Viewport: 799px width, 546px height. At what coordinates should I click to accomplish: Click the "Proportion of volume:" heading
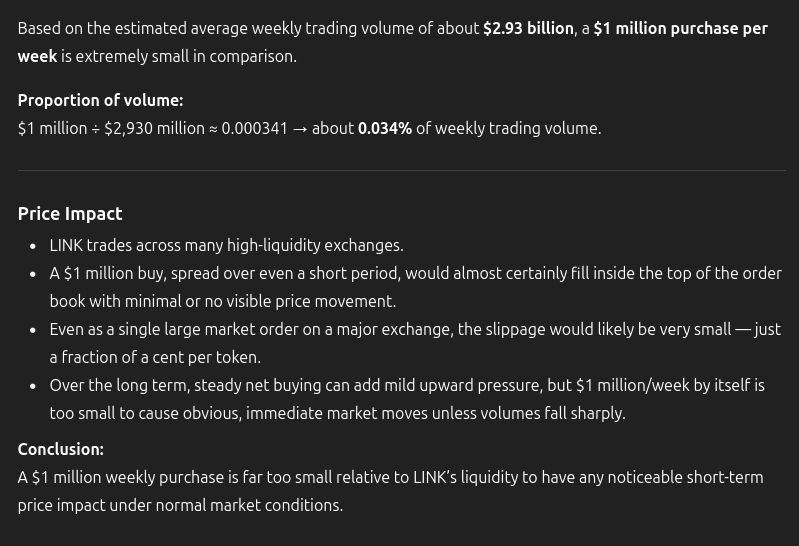point(100,100)
